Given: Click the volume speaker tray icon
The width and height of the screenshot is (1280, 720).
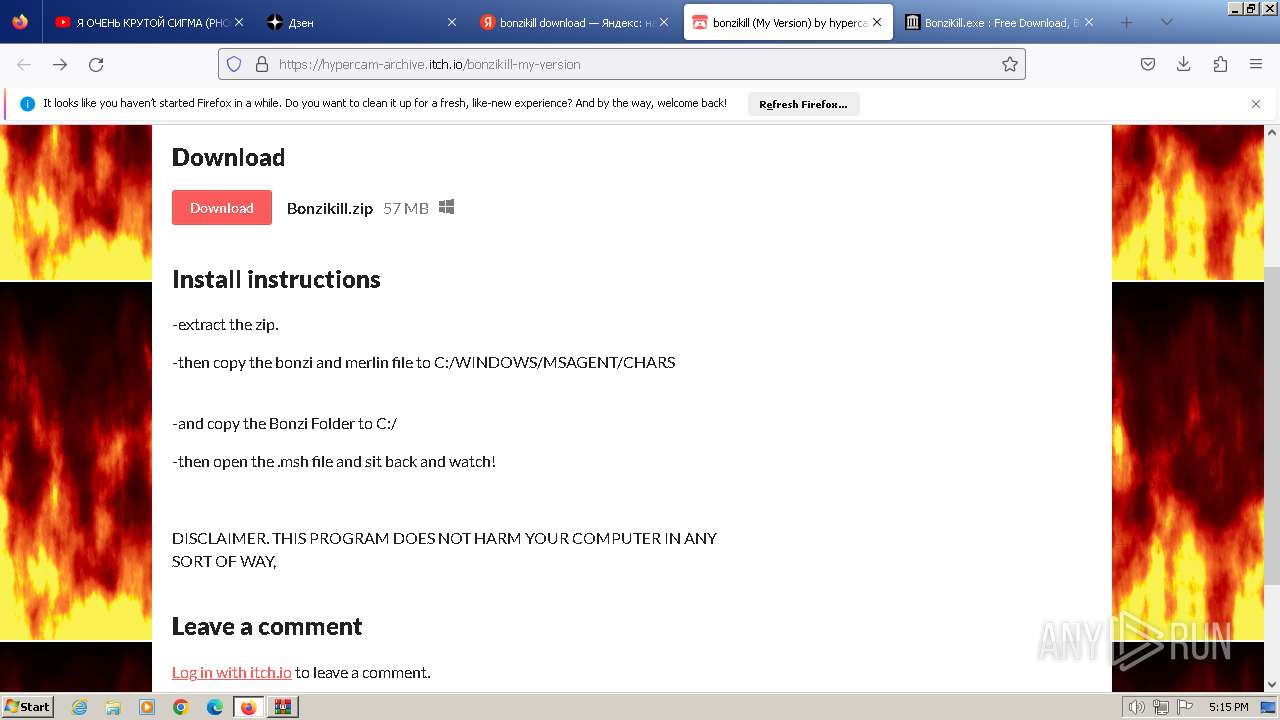Looking at the screenshot, I should pos(1136,707).
